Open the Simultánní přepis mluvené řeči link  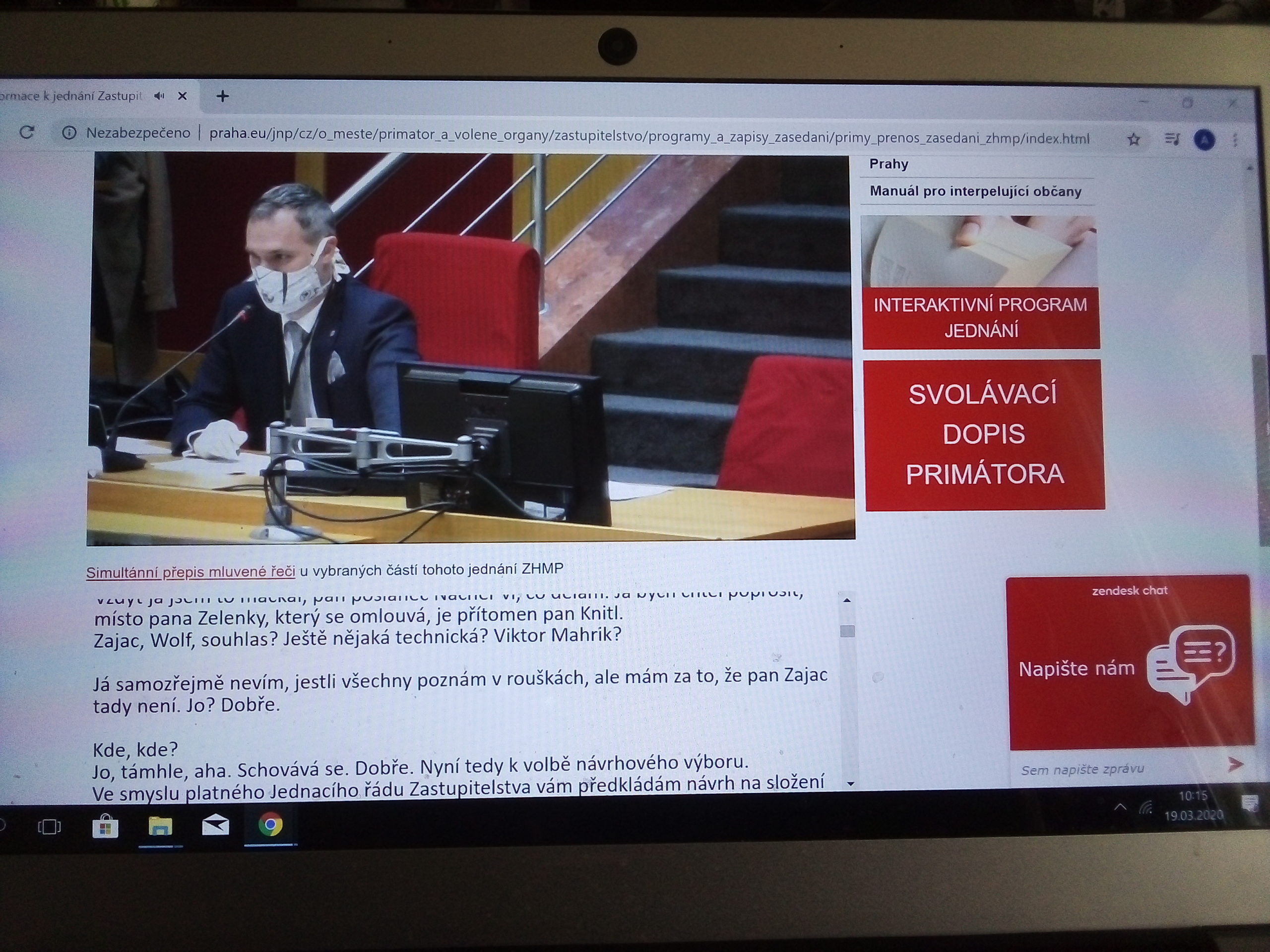click(190, 572)
